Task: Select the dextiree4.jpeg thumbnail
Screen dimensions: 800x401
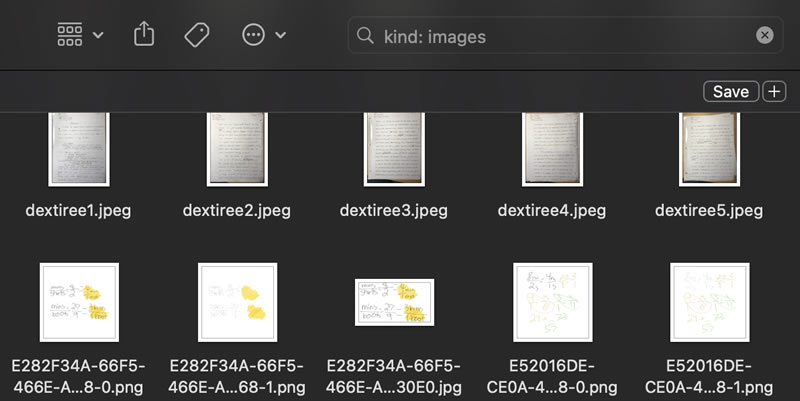Action: point(553,149)
